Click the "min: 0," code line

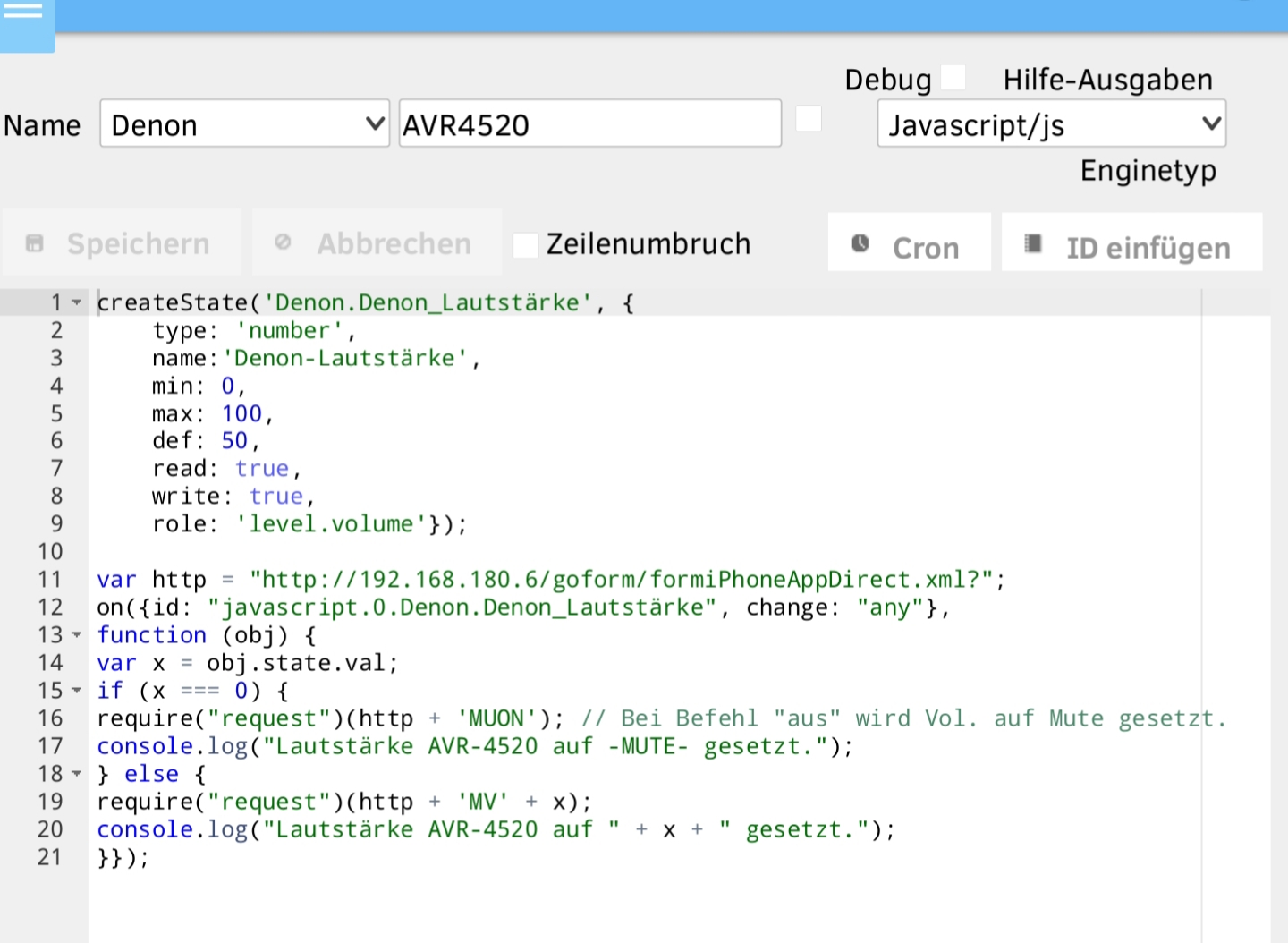pos(198,386)
